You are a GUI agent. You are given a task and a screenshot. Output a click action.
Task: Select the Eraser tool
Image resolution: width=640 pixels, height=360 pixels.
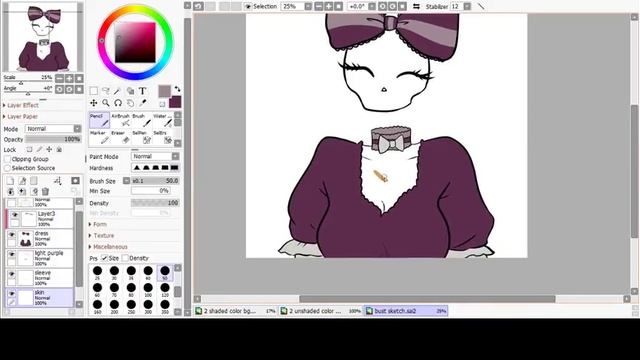coord(121,137)
